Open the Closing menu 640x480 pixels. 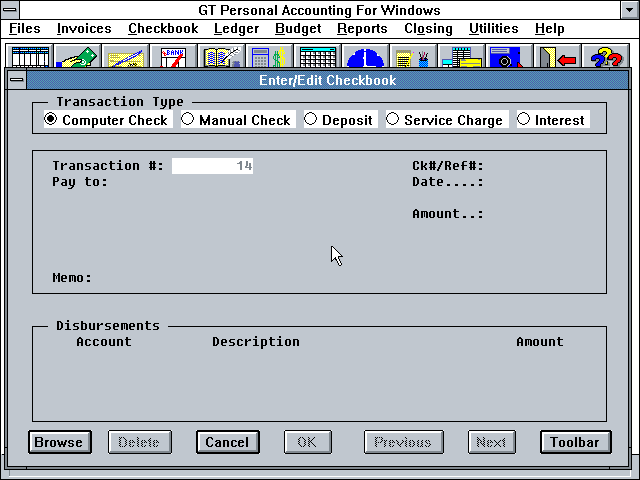click(428, 29)
